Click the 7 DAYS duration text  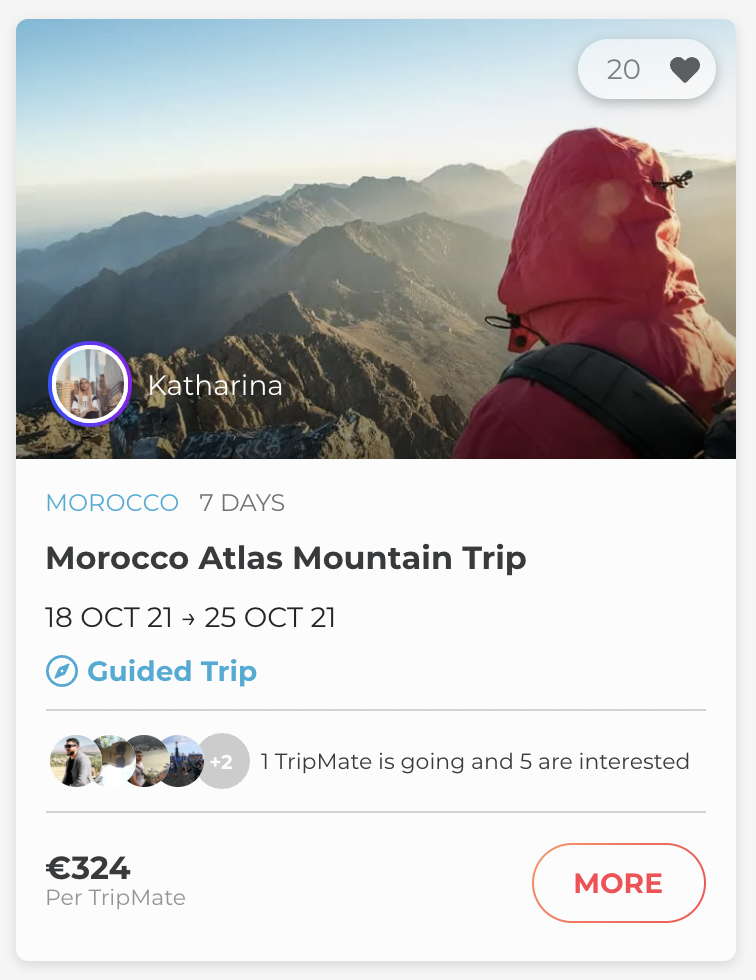242,503
